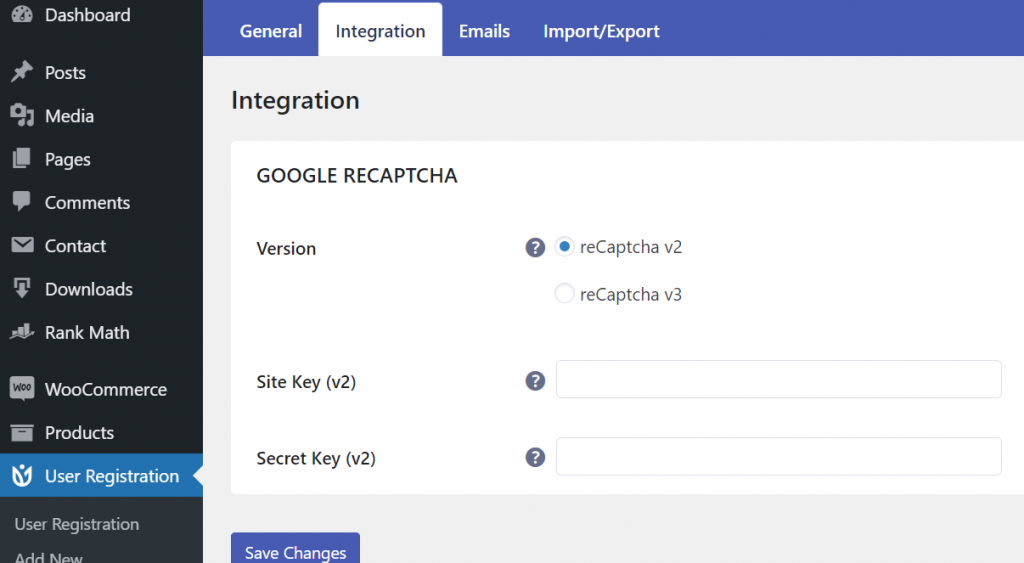Click the Secret Key (v2) label

click(x=316, y=458)
